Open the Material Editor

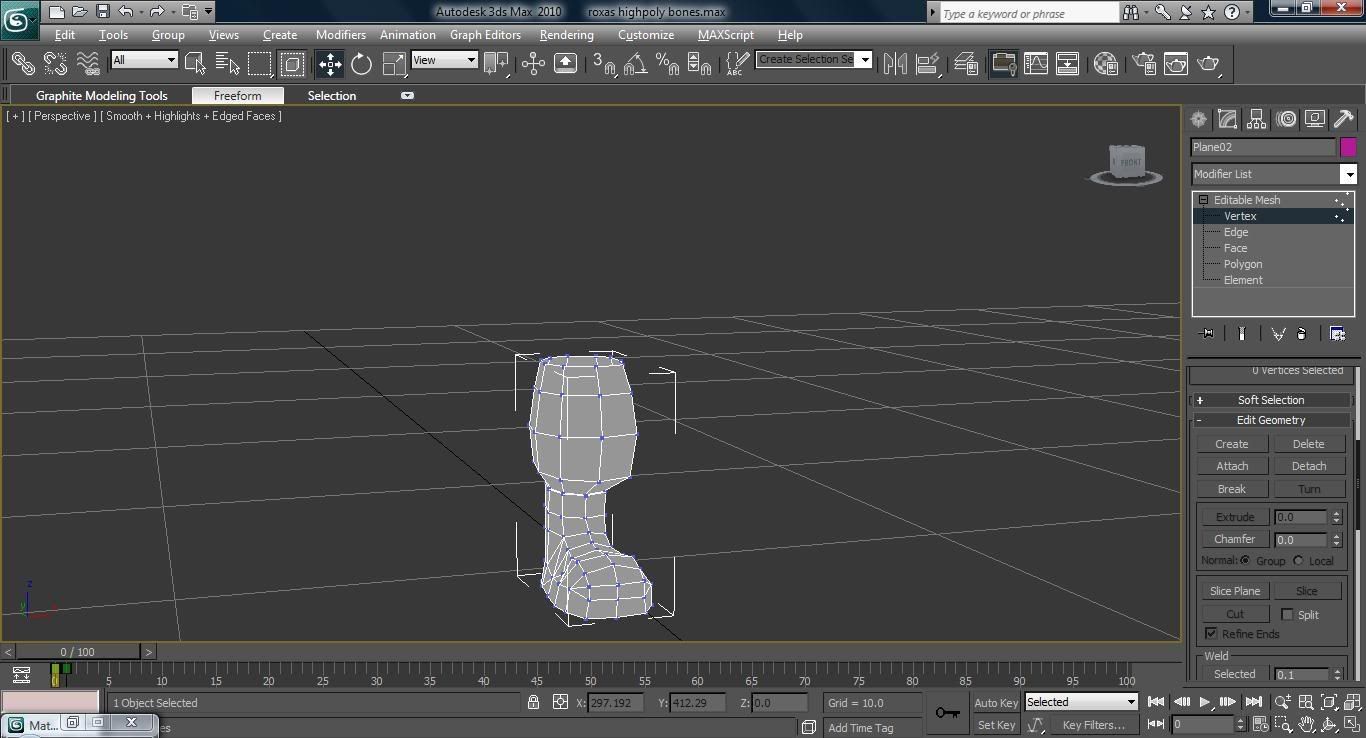click(x=1106, y=64)
